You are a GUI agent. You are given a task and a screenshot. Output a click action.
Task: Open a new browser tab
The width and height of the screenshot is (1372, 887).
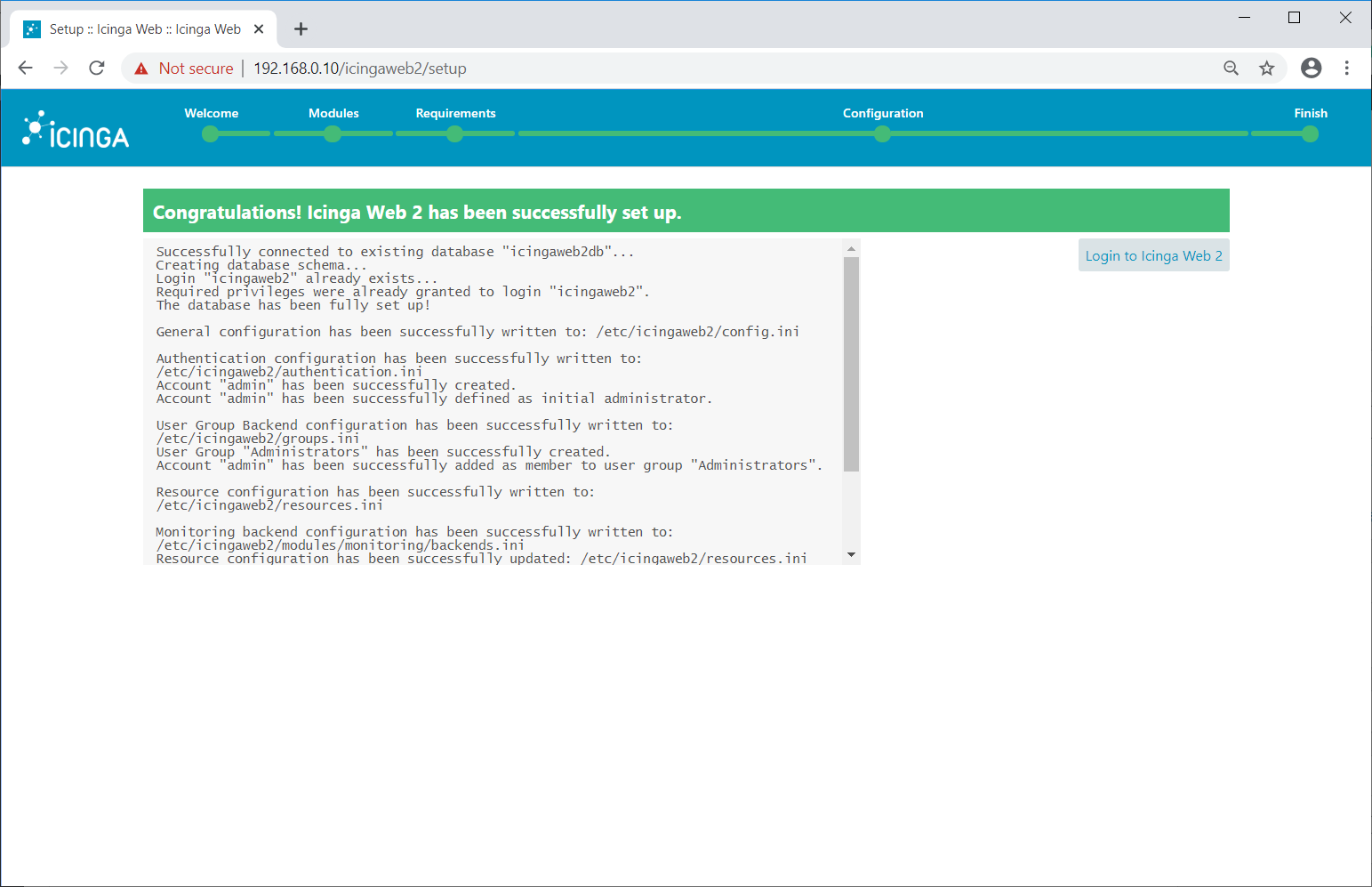301,29
